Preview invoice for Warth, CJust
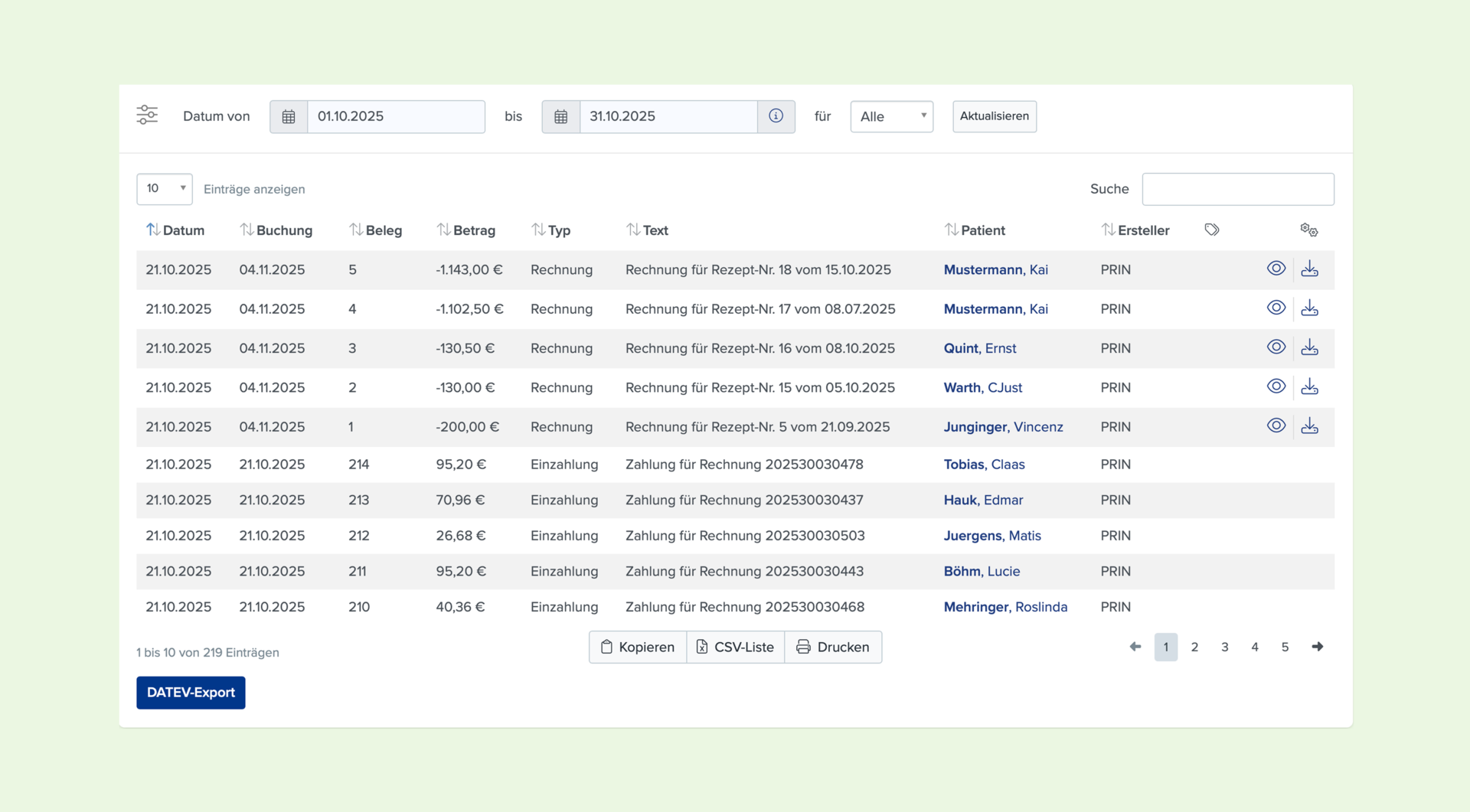Screen dimensions: 1470x812 pyautogui.click(x=1276, y=386)
